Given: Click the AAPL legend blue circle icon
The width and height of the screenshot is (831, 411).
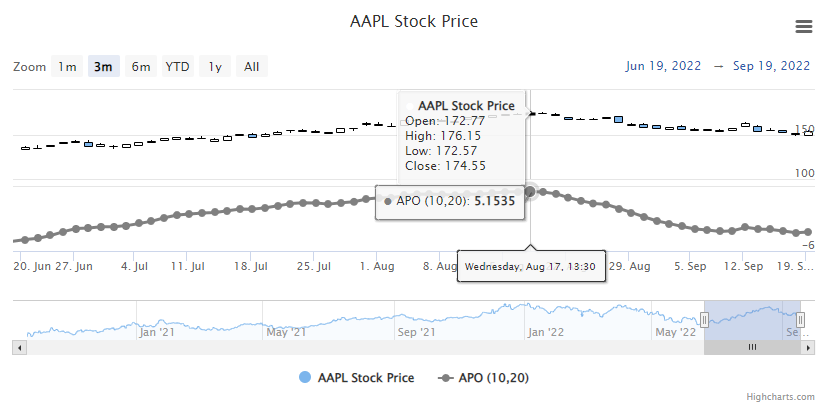Looking at the screenshot, I should point(305,378).
